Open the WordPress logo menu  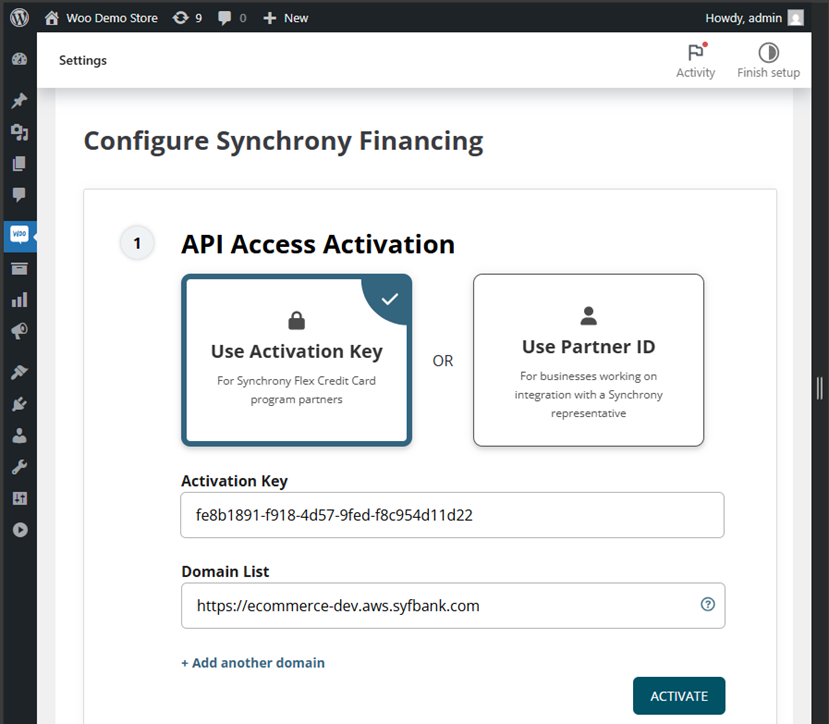20,17
